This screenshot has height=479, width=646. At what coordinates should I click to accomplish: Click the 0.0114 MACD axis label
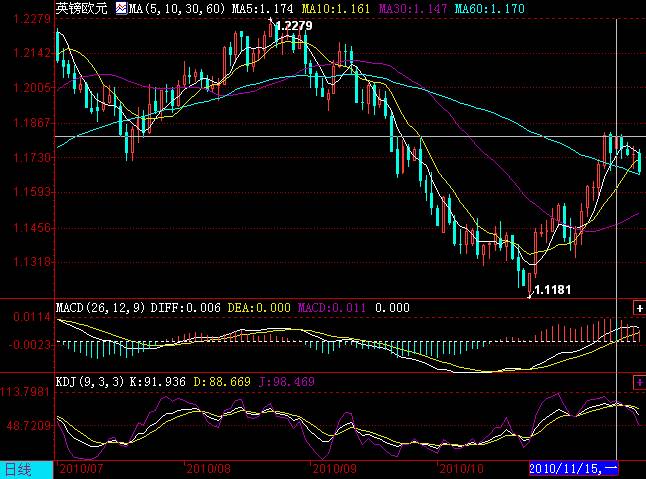click(32, 317)
